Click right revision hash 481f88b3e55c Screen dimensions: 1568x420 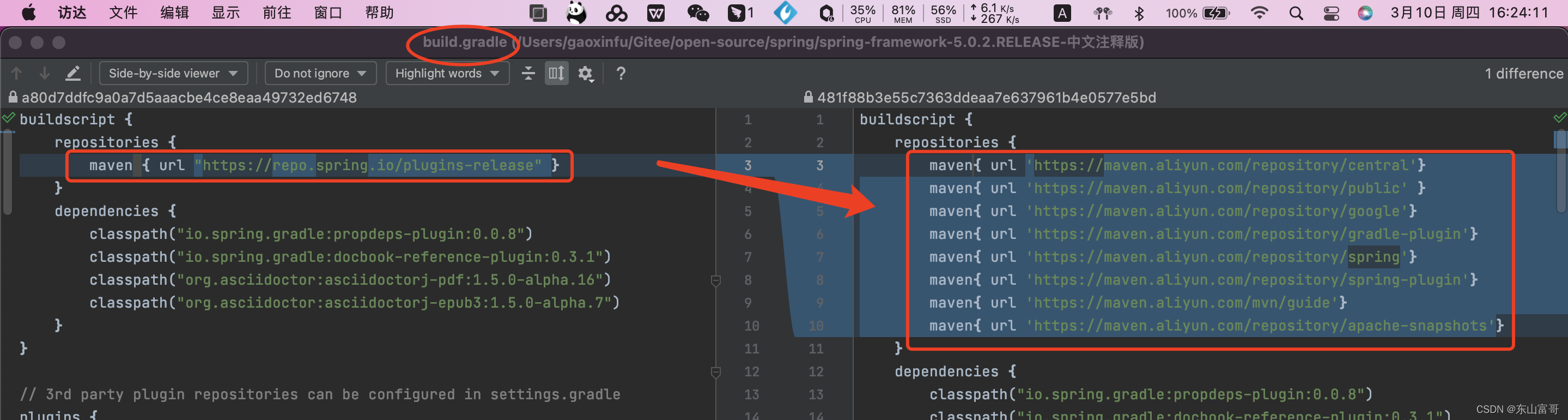click(986, 98)
